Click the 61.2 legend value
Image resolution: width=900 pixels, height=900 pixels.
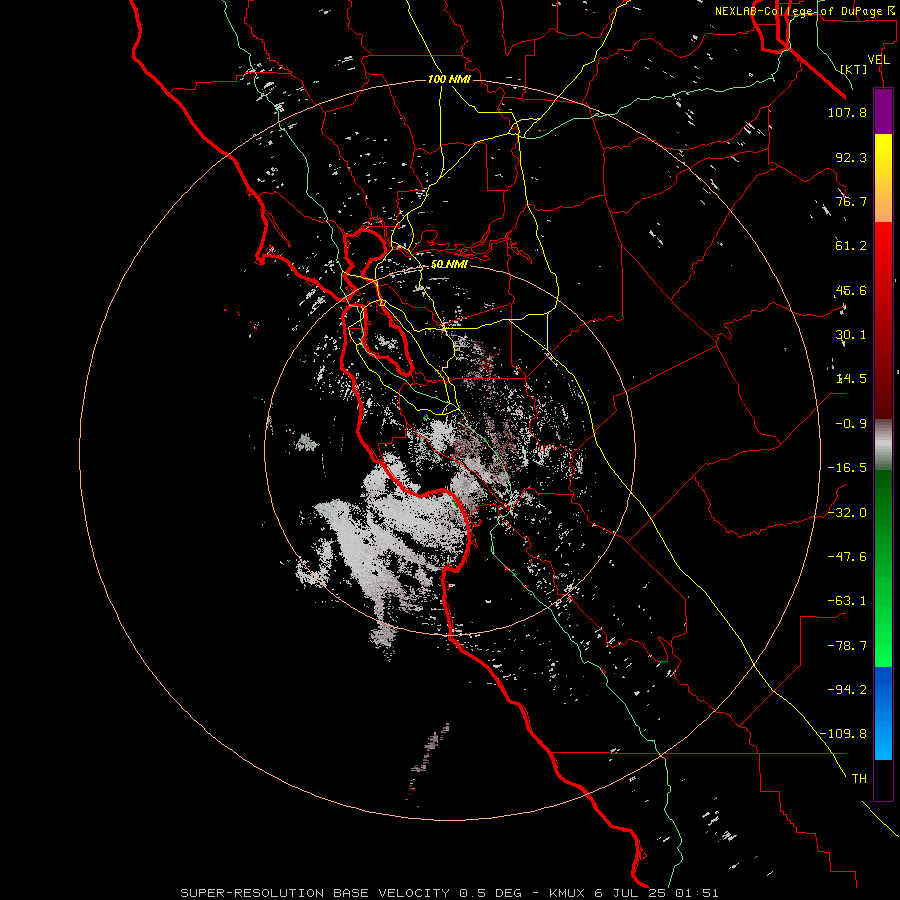coord(851,246)
